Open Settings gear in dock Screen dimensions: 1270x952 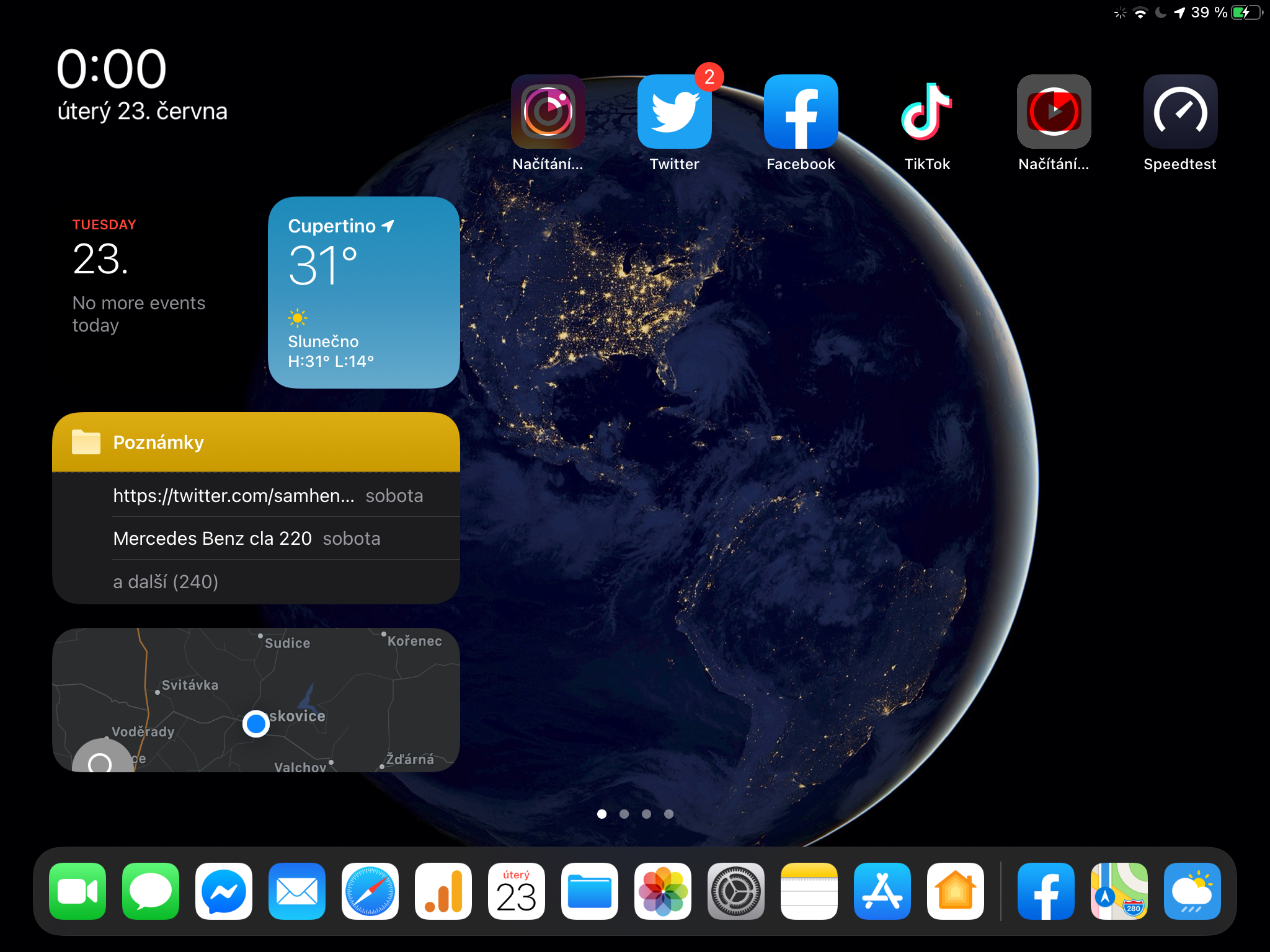(x=735, y=891)
